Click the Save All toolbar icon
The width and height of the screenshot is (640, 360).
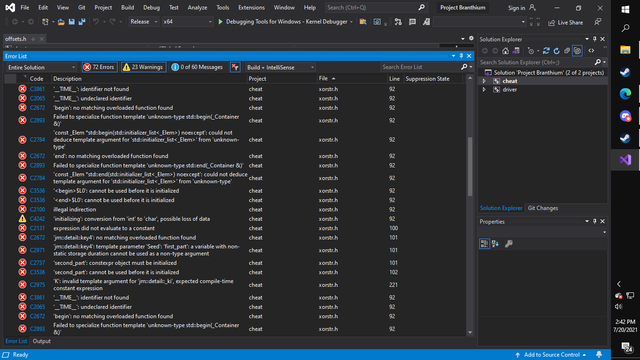coord(82,22)
